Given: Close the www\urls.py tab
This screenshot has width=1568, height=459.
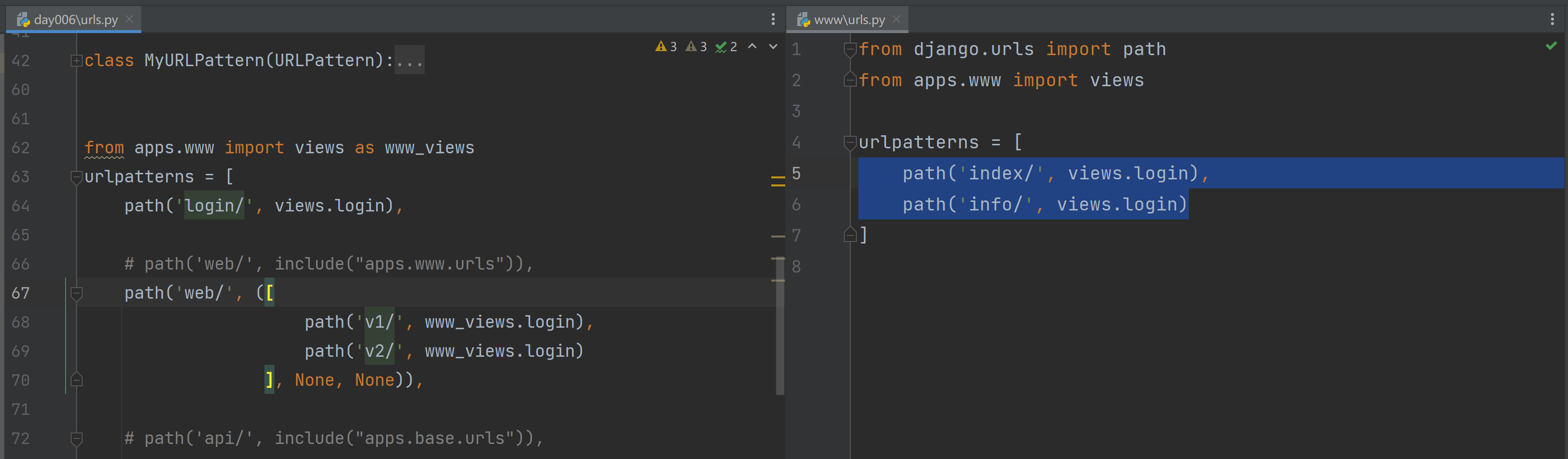Looking at the screenshot, I should click(x=896, y=20).
